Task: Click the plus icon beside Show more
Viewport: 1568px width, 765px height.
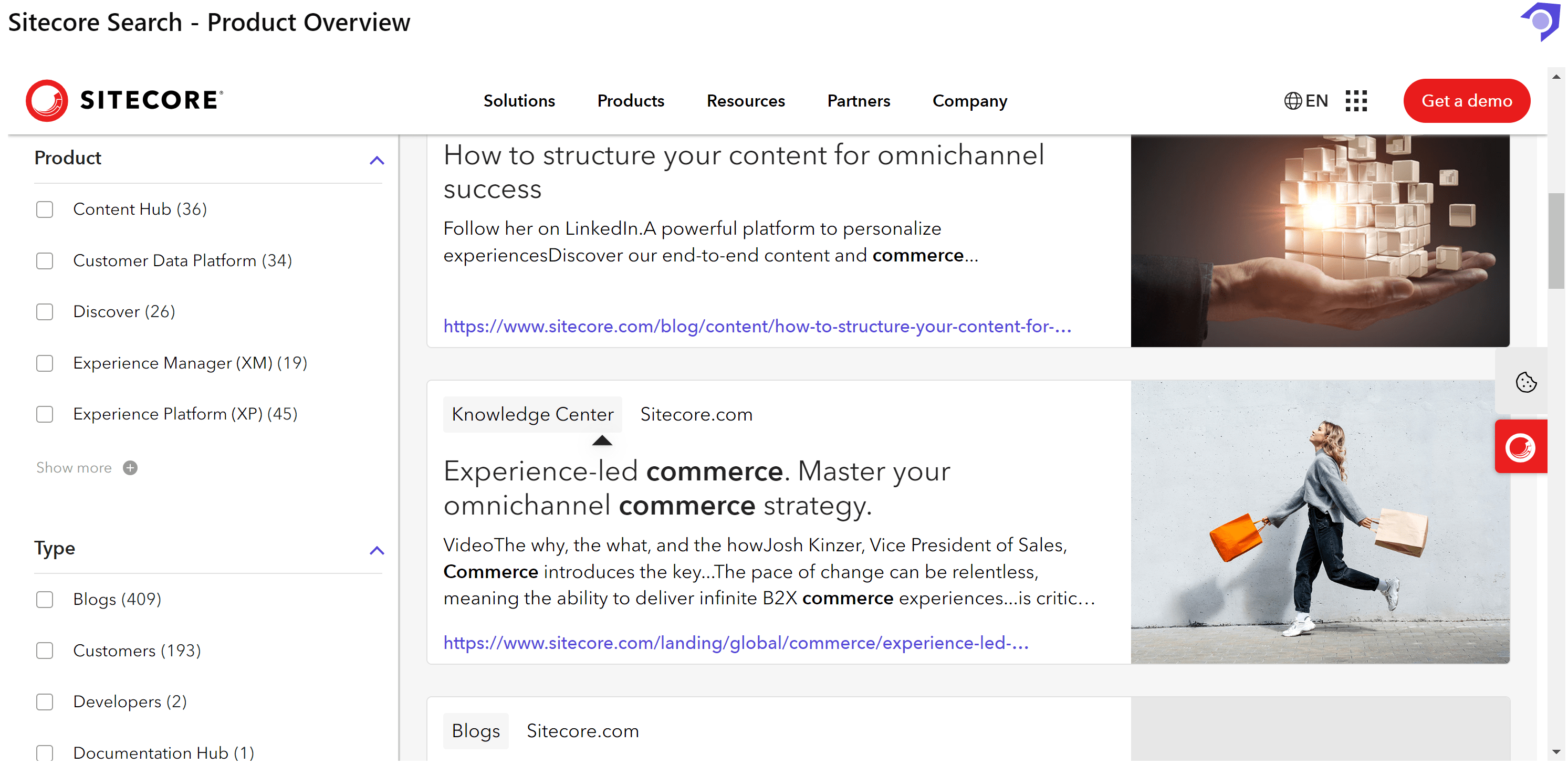Action: click(x=130, y=467)
